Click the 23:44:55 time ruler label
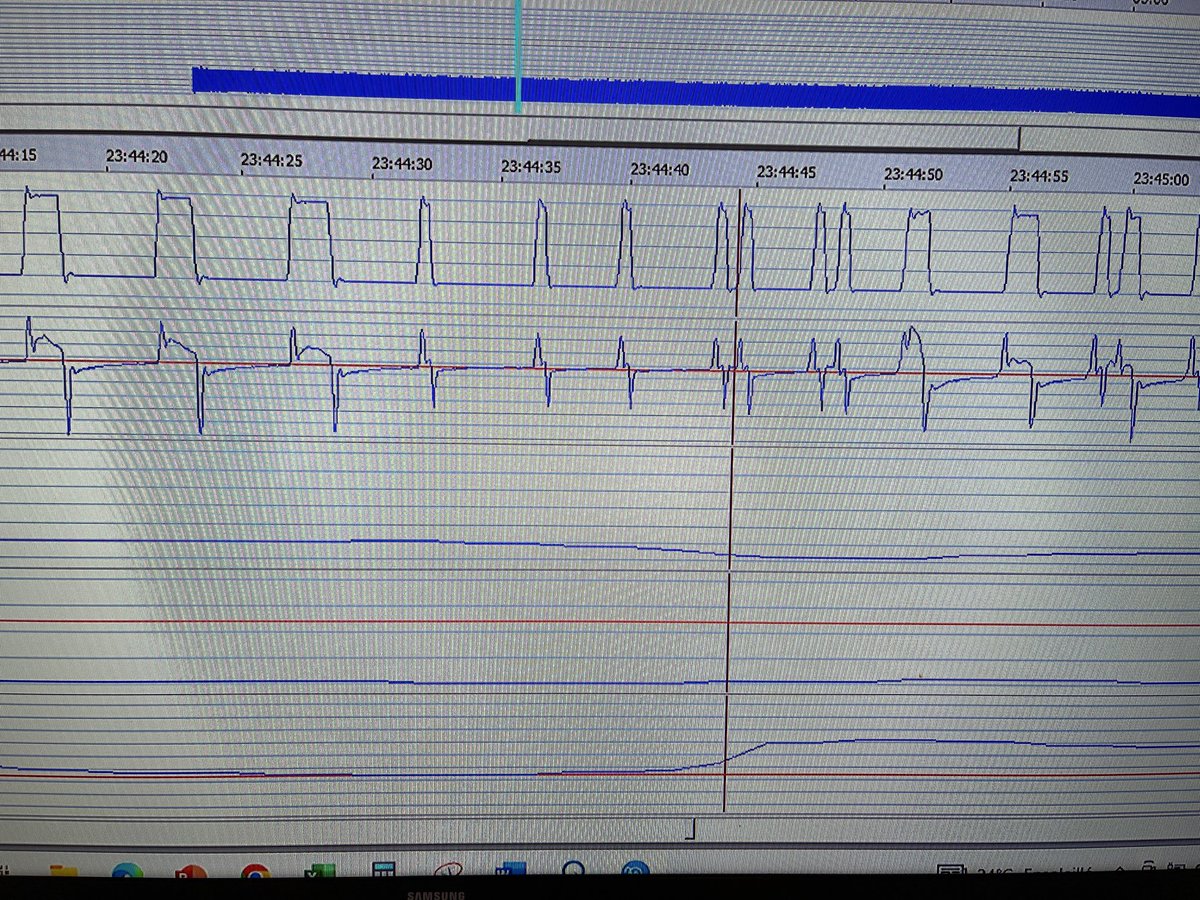The height and width of the screenshot is (900, 1200). (1039, 176)
